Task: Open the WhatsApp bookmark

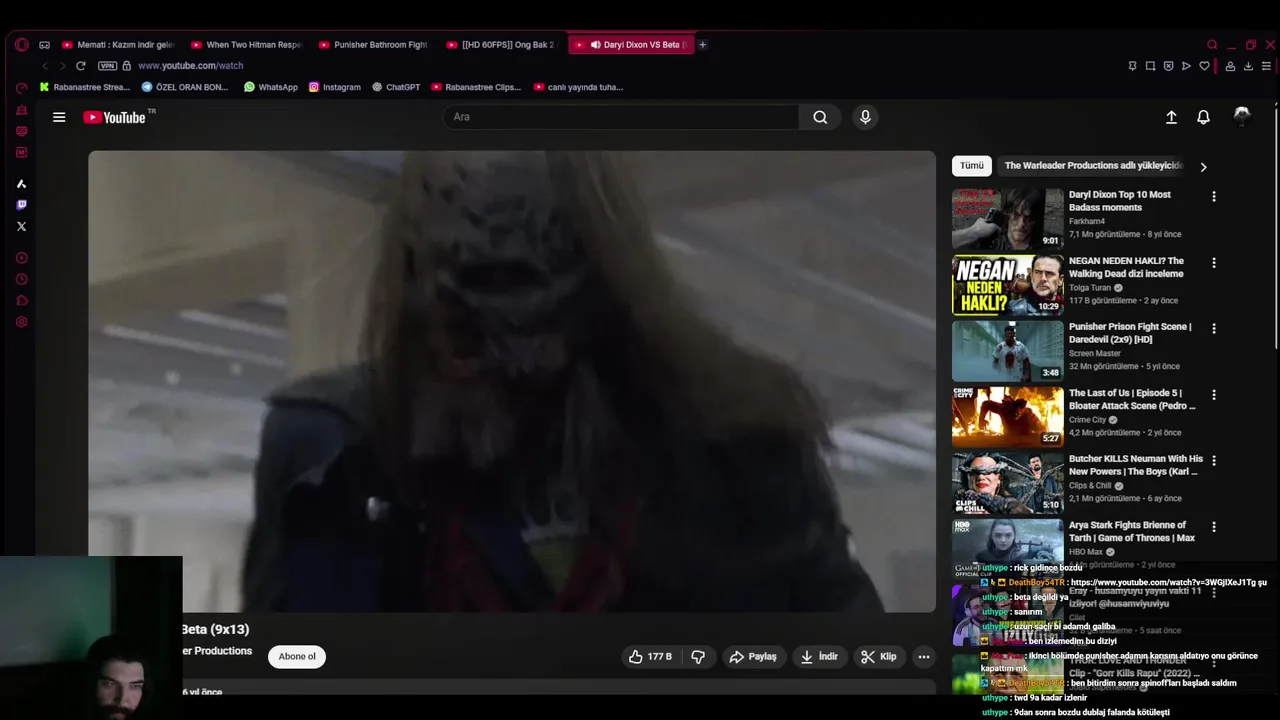Action: [271, 87]
